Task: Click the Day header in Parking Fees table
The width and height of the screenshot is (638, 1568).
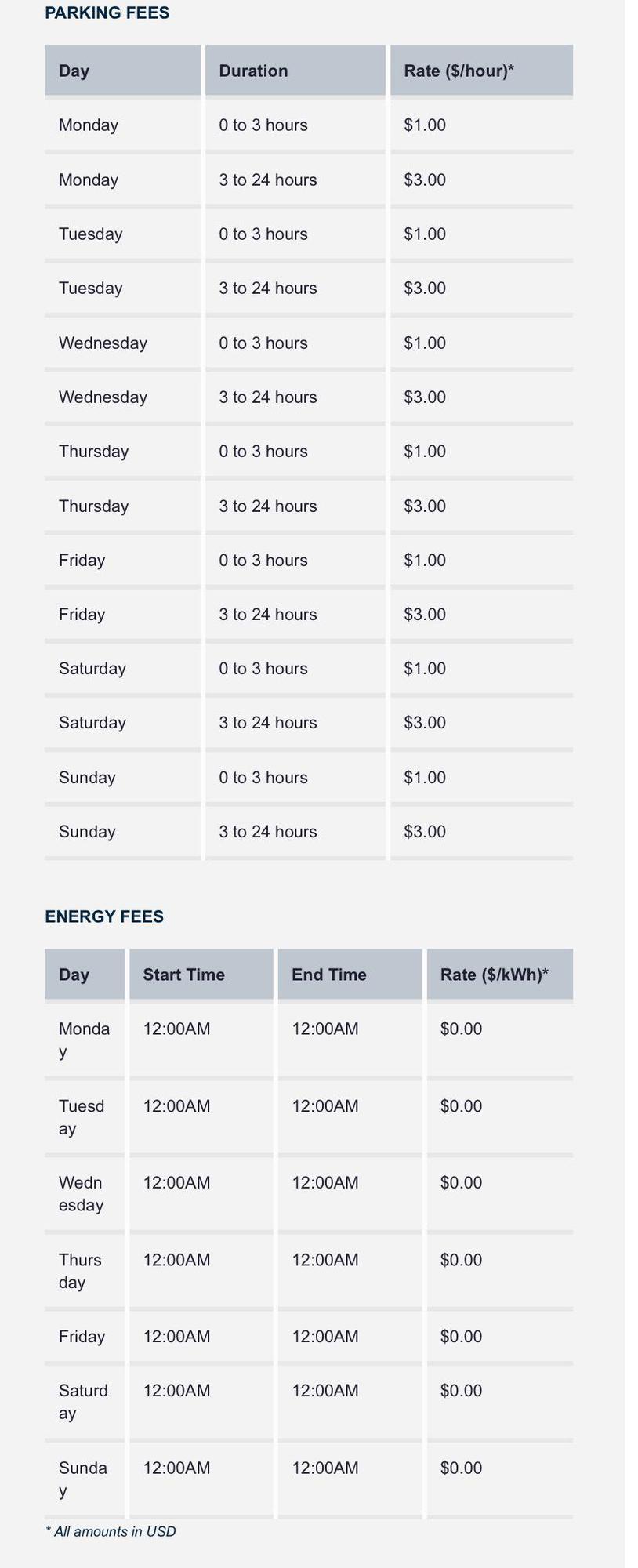Action: (74, 71)
